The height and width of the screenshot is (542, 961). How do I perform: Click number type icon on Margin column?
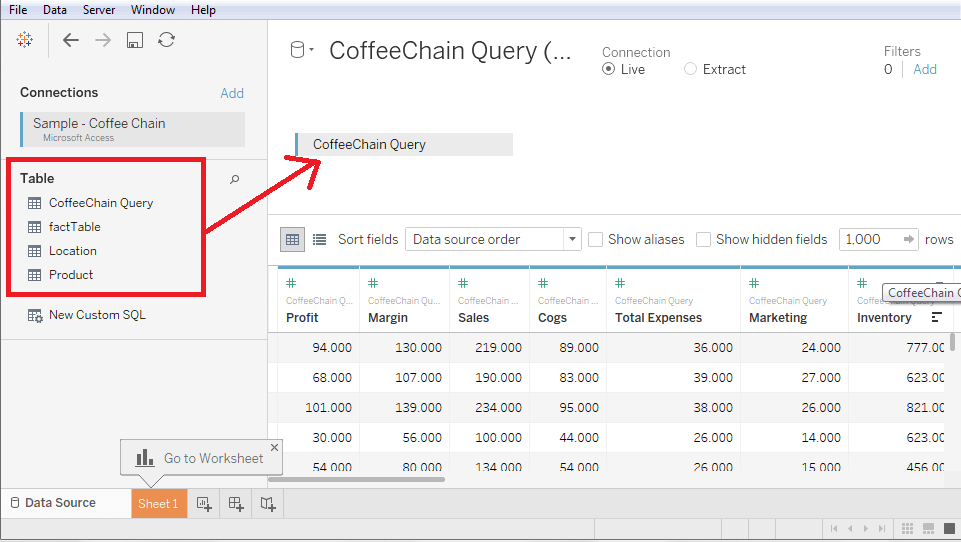[x=373, y=283]
